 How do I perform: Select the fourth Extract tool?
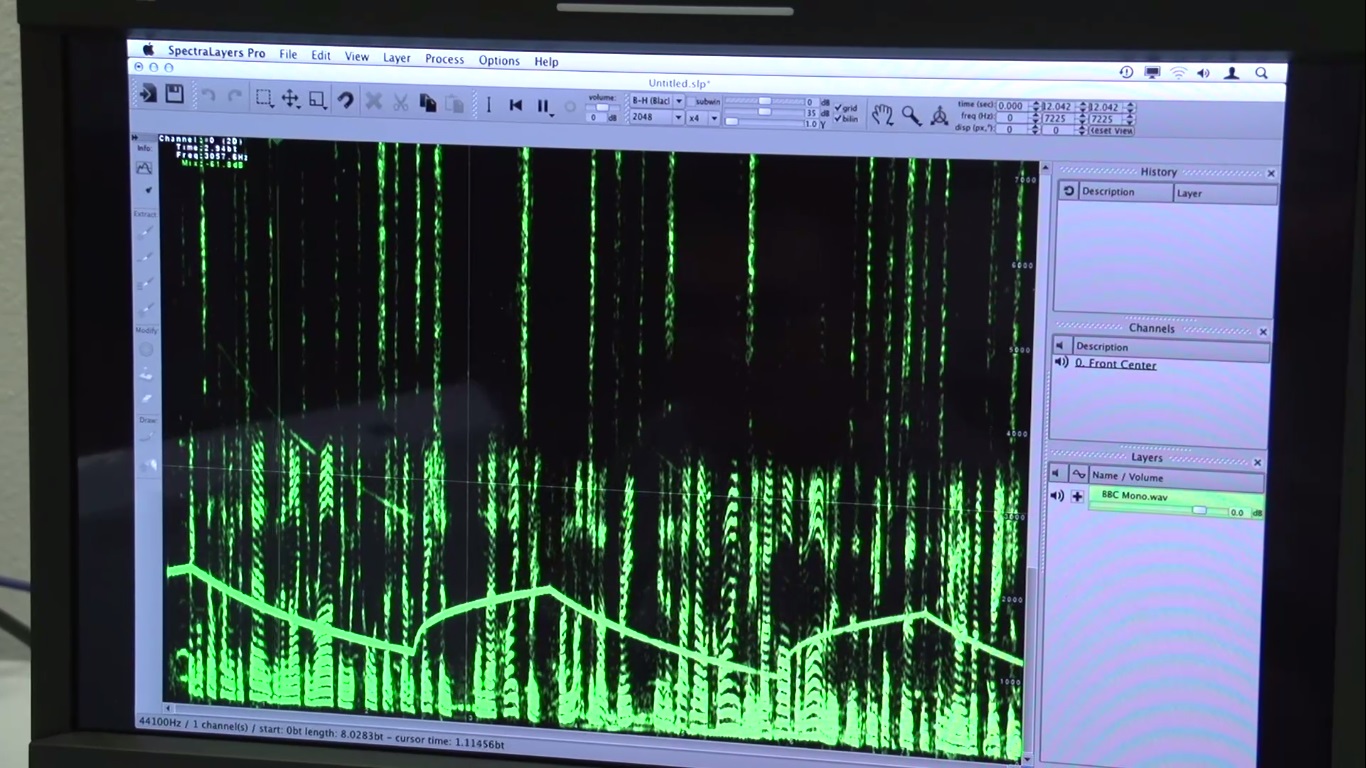click(x=146, y=310)
